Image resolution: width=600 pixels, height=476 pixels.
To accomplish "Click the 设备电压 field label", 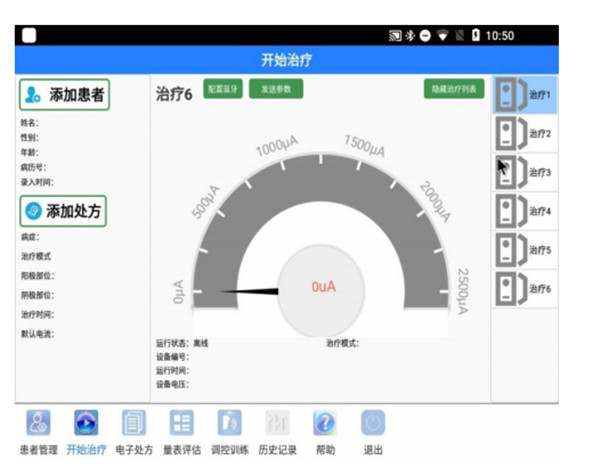I will coord(172,384).
